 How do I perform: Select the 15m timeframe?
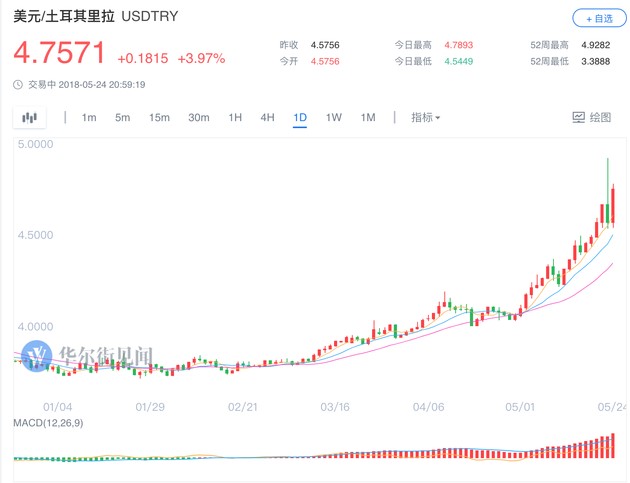[159, 118]
